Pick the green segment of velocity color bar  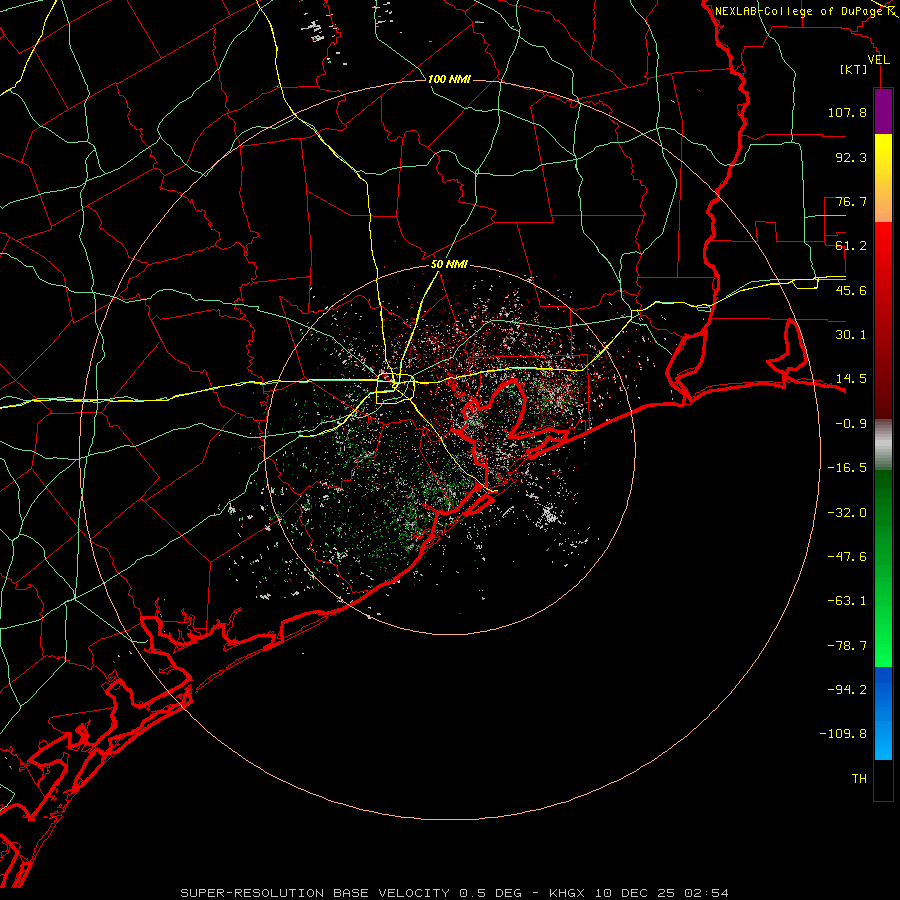point(883,568)
